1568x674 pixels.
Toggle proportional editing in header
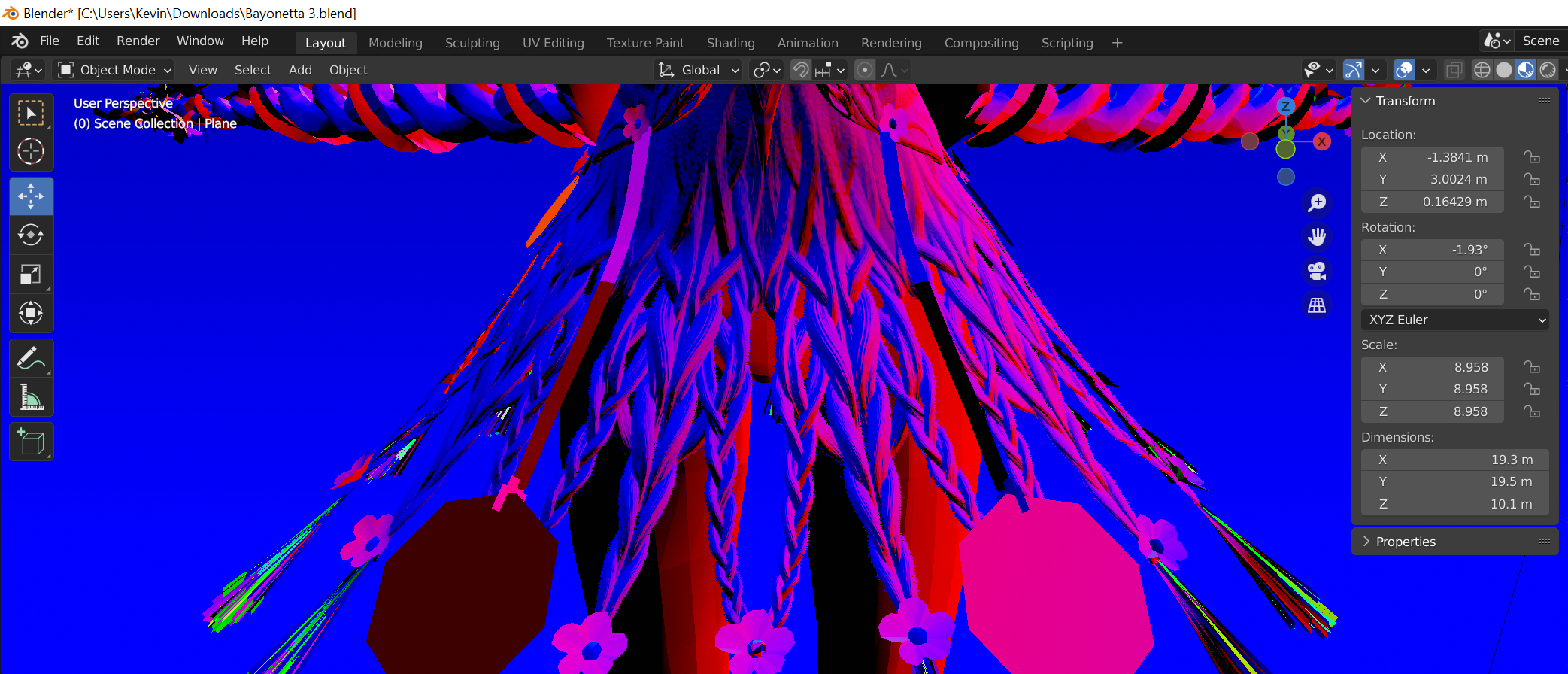tap(865, 70)
